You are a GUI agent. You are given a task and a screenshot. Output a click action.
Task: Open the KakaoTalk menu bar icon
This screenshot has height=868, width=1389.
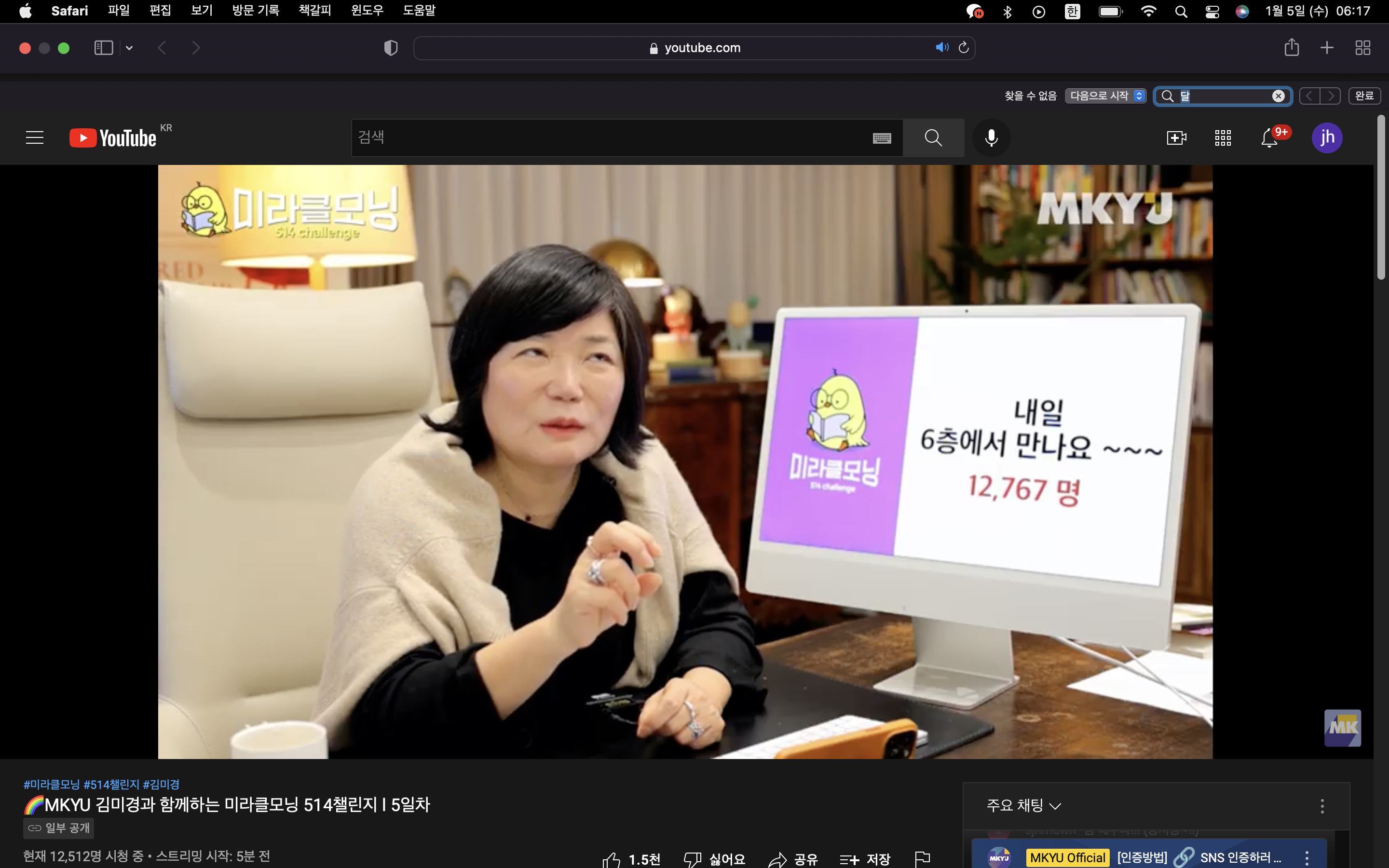click(x=974, y=12)
